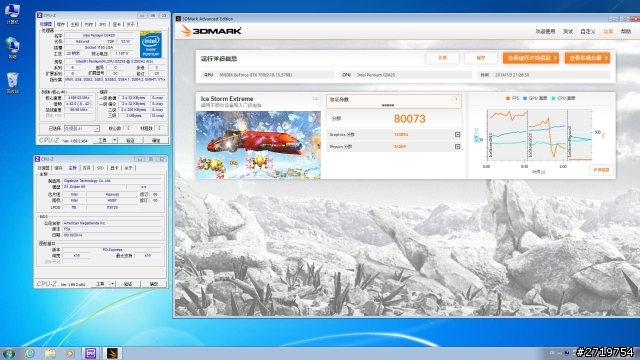Launch Internet Explorer from the taskbar

tap(30, 353)
